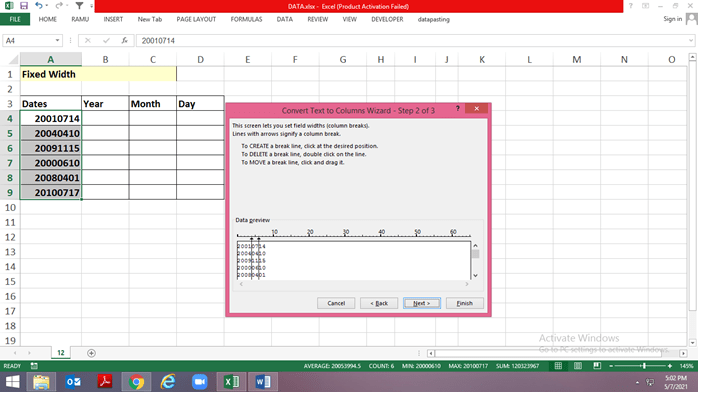Viewport: 725px width, 417px height.
Task: Click the Filter funnel icon in quick access toolbar
Action: (x=79, y=6)
